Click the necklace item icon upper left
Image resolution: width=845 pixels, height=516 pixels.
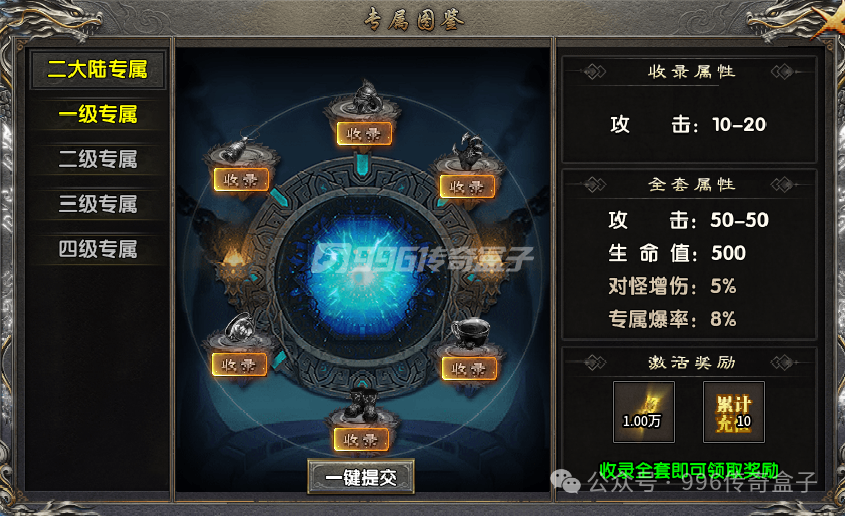click(x=238, y=148)
